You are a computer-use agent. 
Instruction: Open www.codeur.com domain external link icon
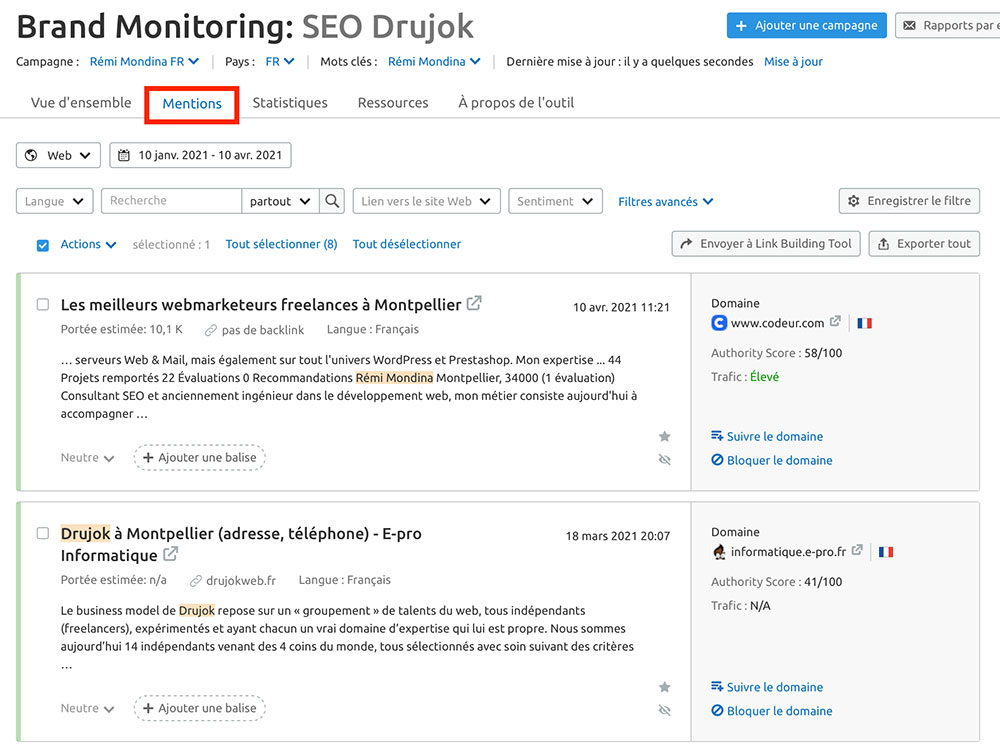pyautogui.click(x=835, y=322)
